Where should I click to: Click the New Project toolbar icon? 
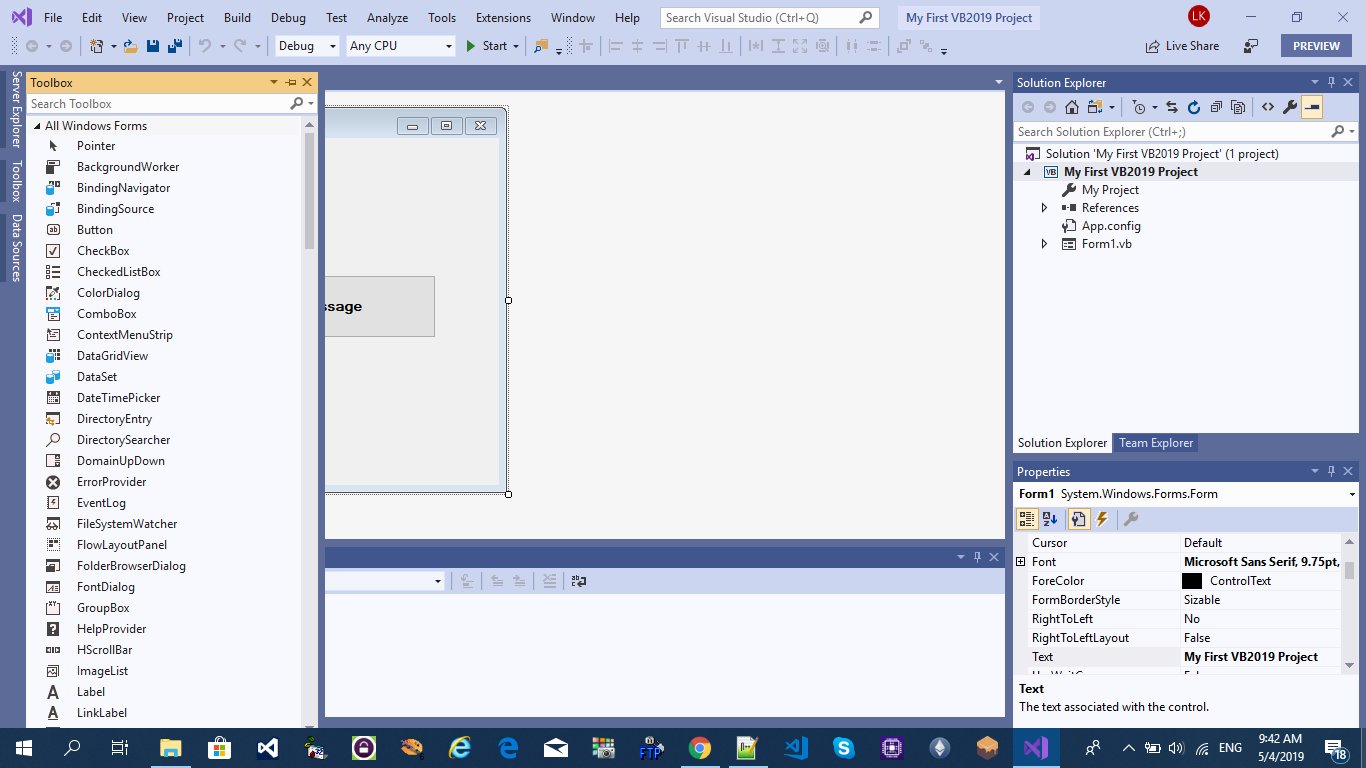pyautogui.click(x=96, y=46)
